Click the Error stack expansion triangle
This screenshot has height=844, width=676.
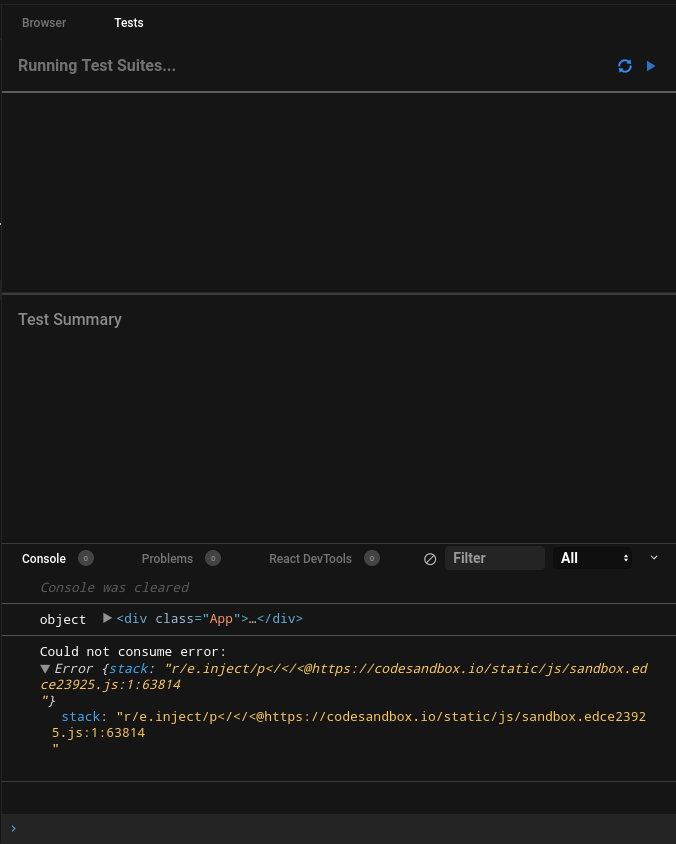coord(44,668)
